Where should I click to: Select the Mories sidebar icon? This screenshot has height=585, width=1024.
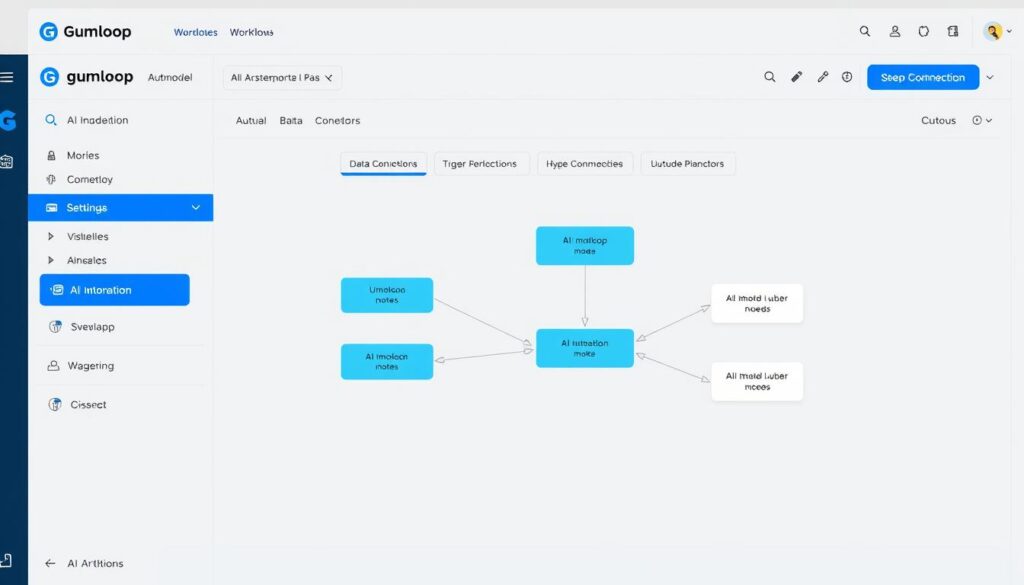click(x=51, y=156)
